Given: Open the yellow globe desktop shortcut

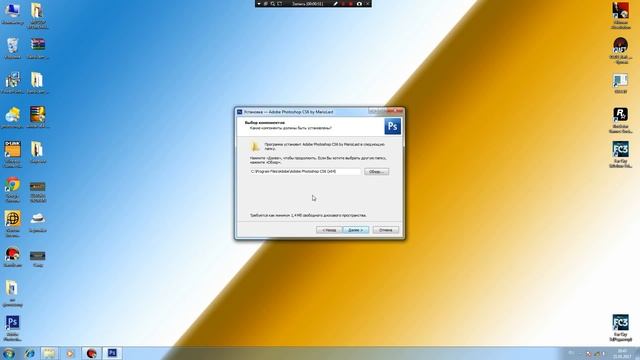Looking at the screenshot, I should (12, 224).
